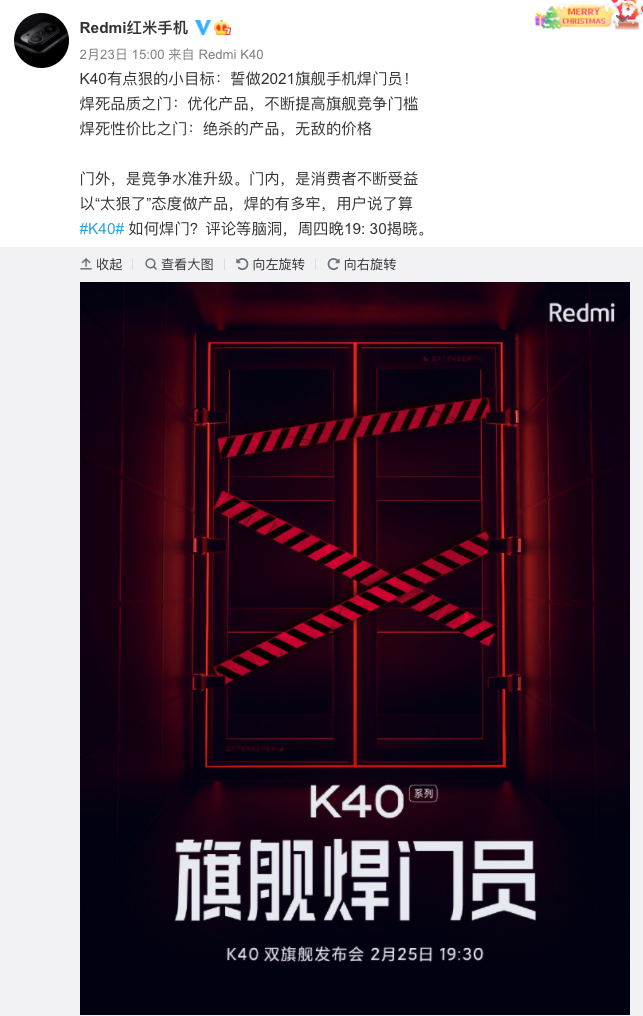Open the Redmi profile avatar
This screenshot has width=643, height=1016.
pos(41,40)
